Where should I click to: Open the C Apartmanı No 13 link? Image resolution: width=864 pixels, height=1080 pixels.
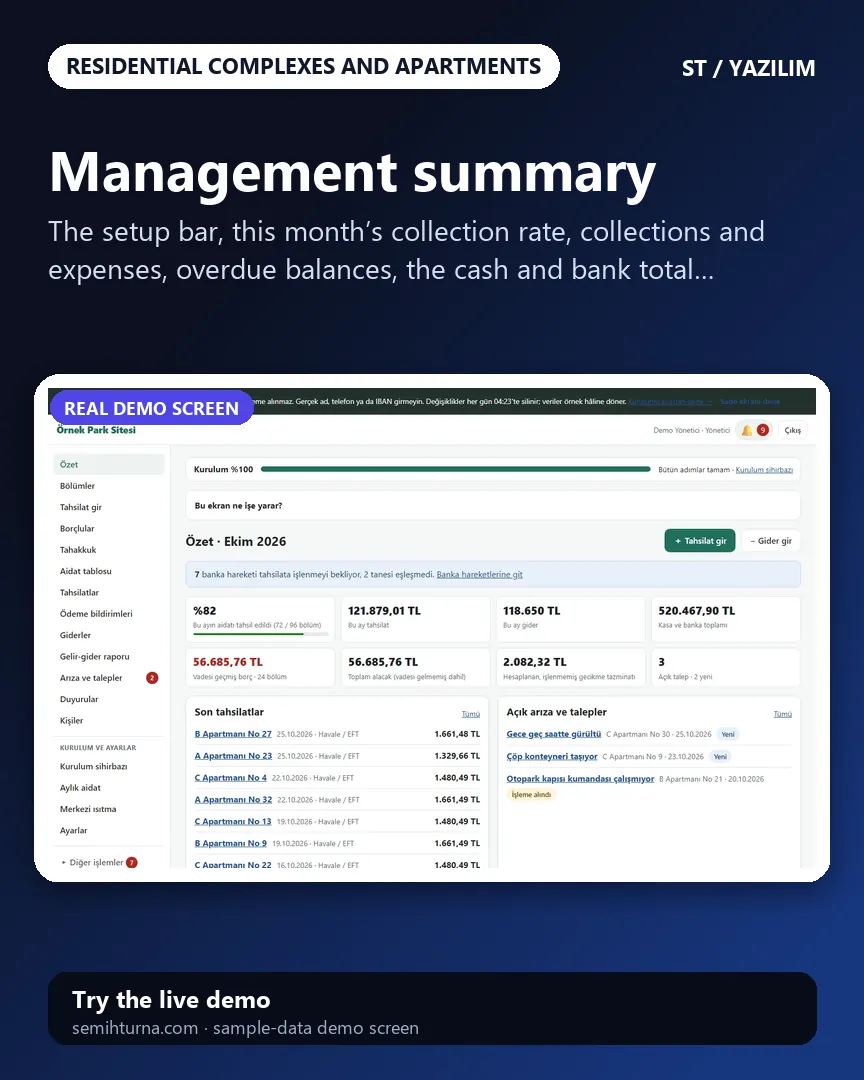click(x=233, y=822)
